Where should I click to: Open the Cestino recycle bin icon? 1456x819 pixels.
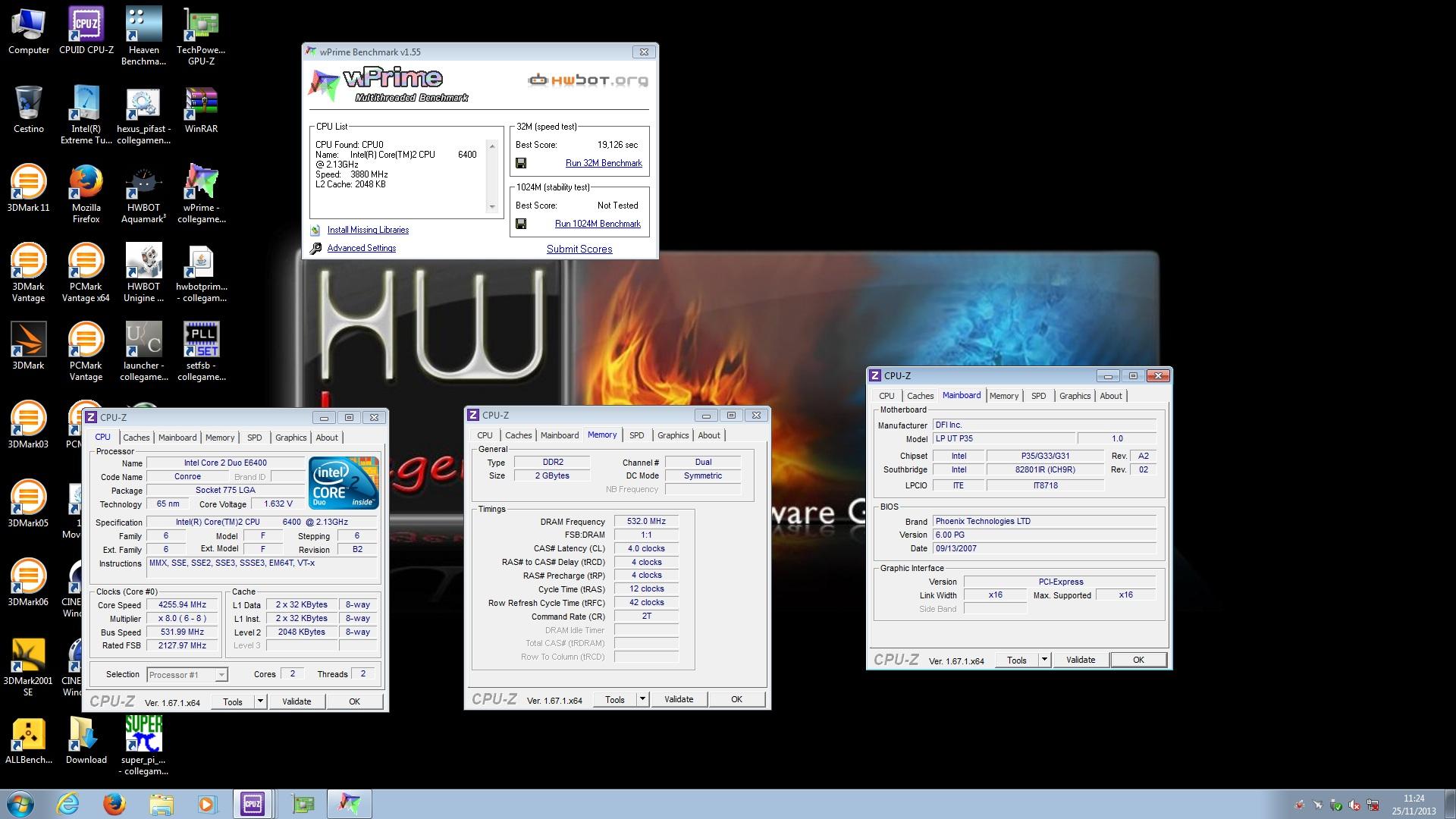(29, 109)
